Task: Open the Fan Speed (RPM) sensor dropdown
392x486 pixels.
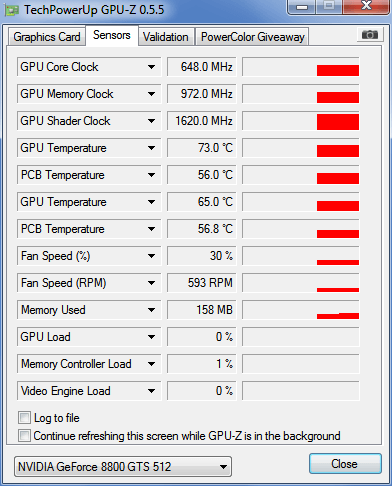Action: pos(151,283)
